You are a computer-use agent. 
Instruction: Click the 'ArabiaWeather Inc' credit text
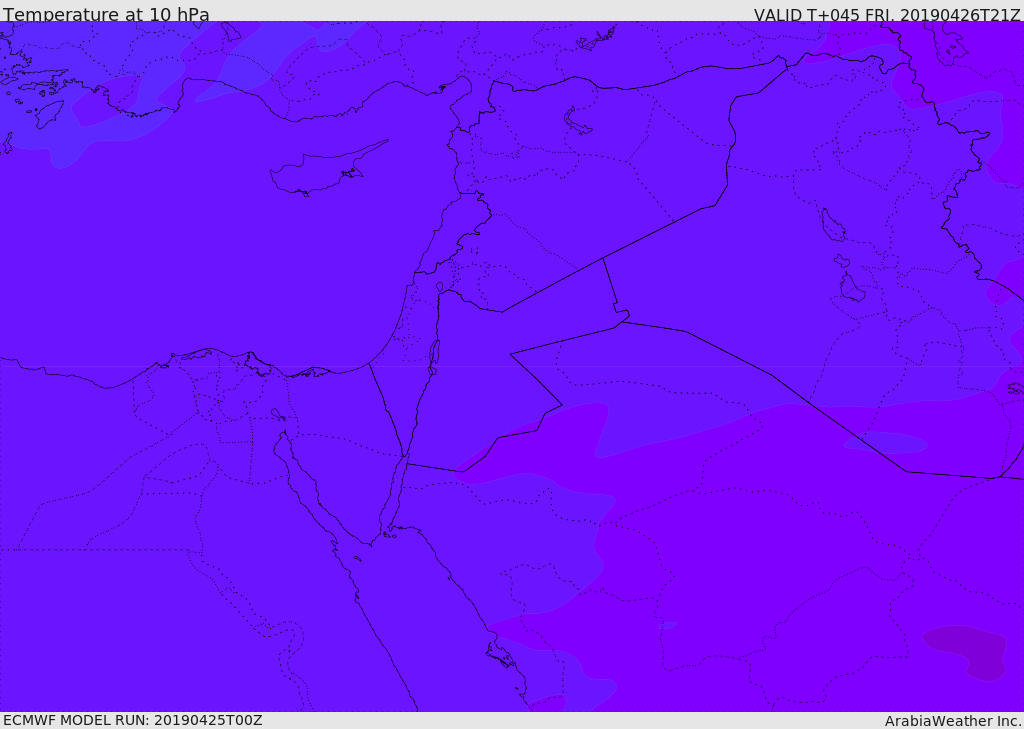click(x=953, y=721)
